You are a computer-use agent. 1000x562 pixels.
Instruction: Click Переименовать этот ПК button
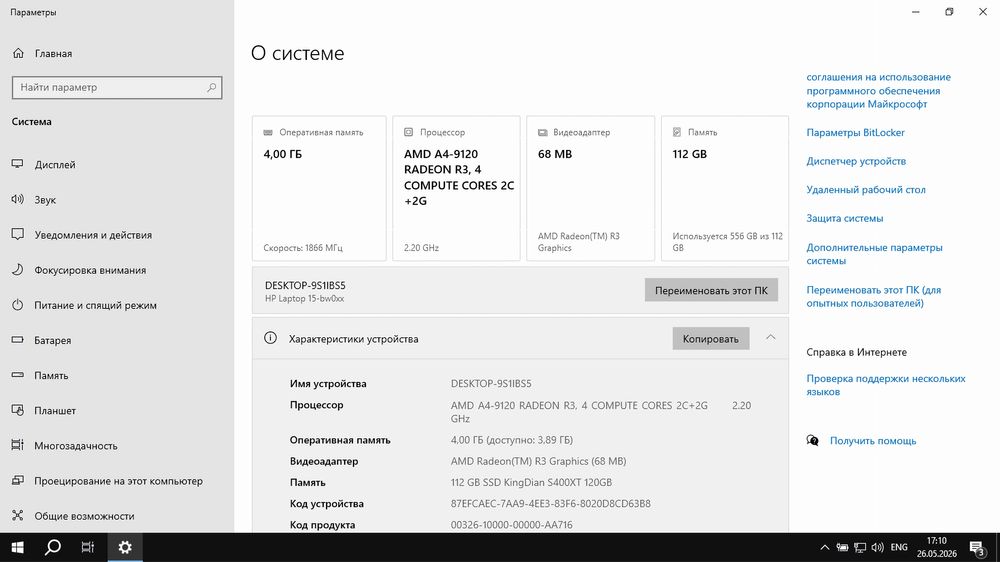click(x=711, y=290)
